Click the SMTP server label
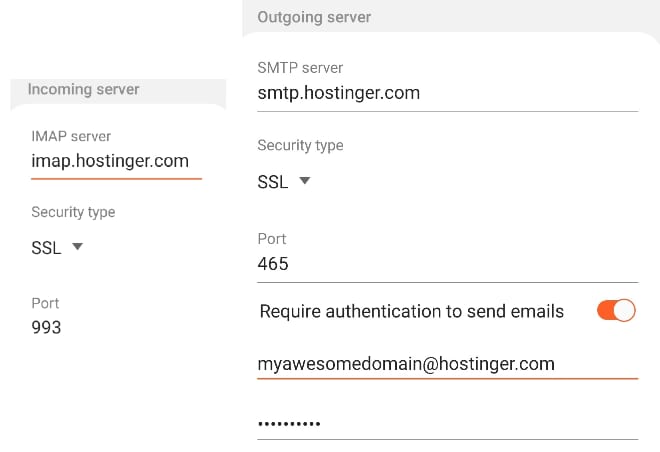Viewport: 660px width, 452px height. click(x=300, y=68)
